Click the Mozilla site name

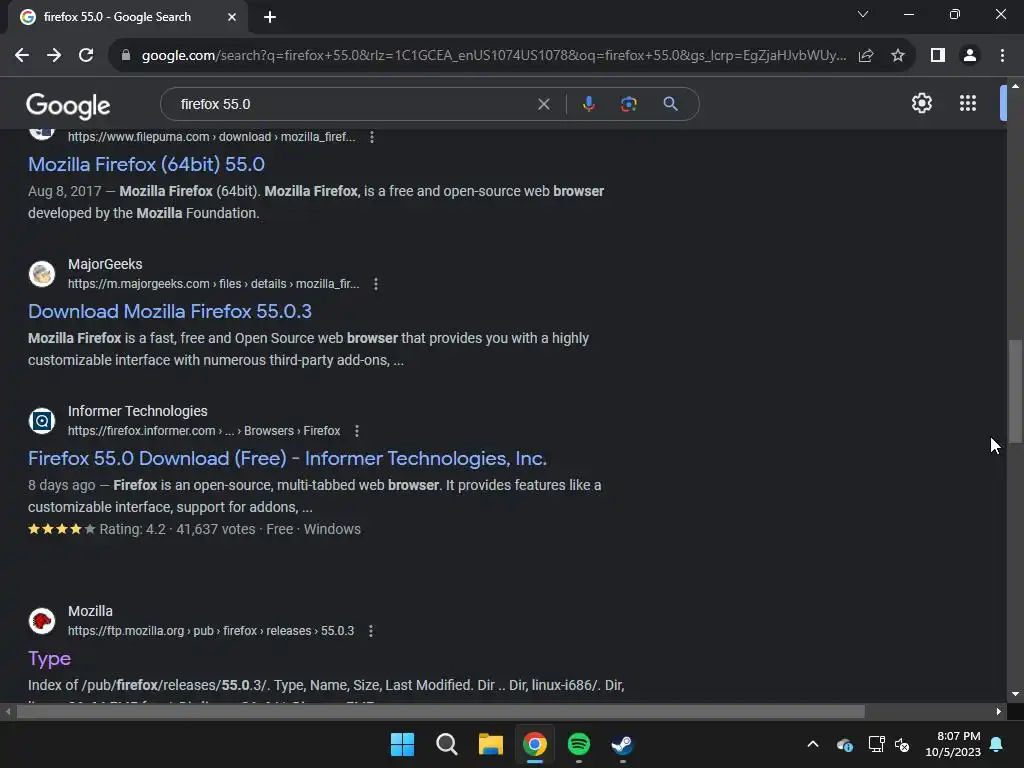[90, 611]
